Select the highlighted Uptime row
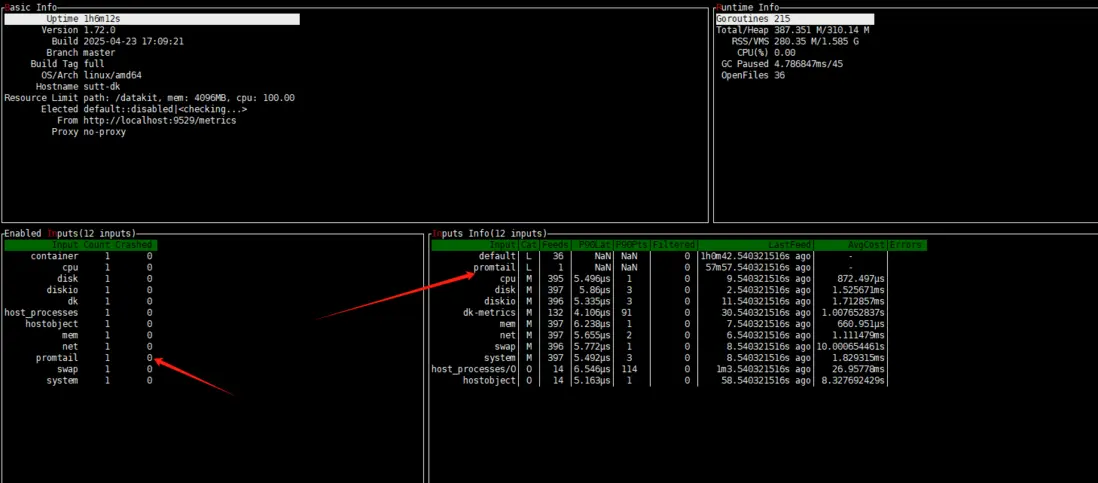 click(x=152, y=20)
